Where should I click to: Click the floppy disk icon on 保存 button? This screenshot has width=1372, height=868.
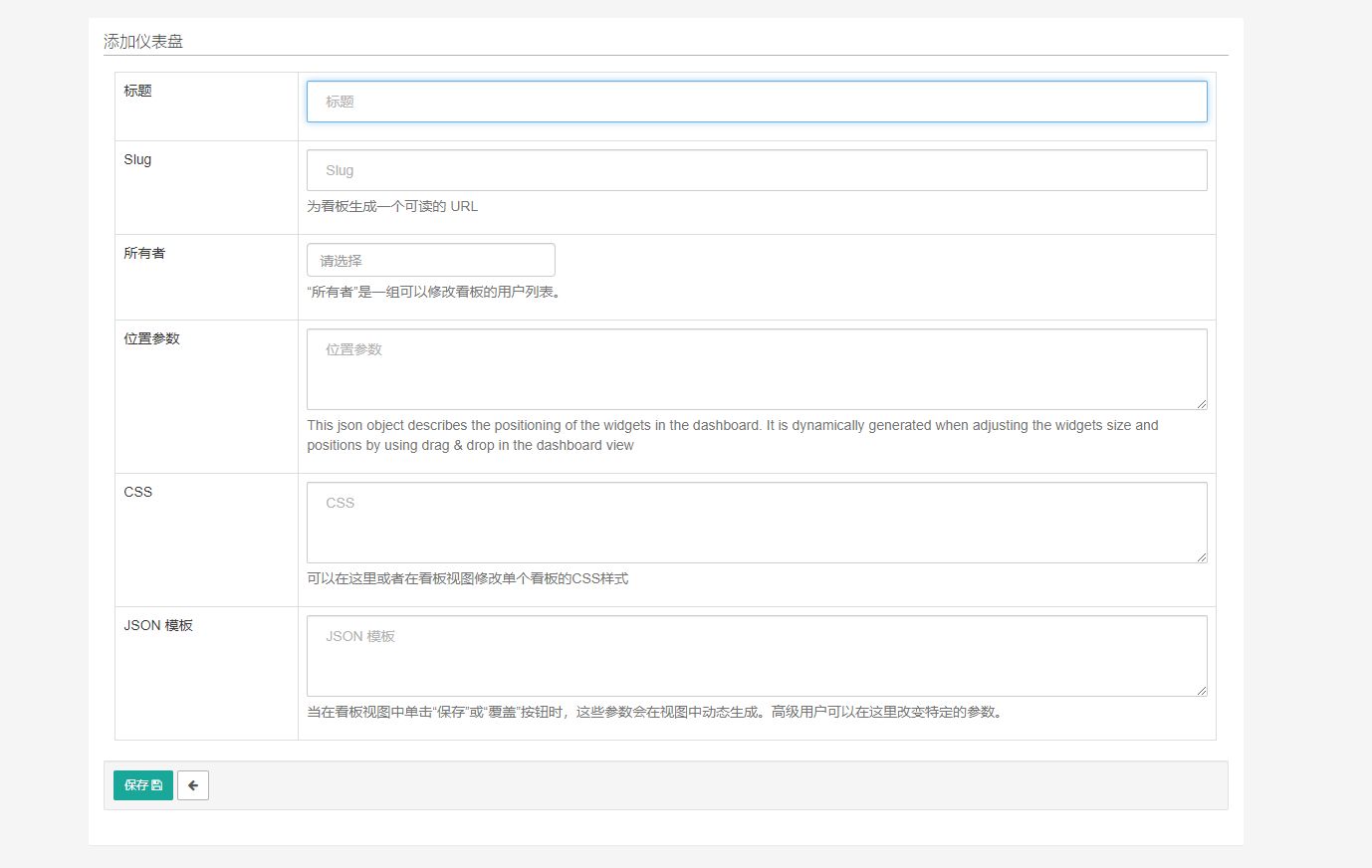click(x=159, y=785)
